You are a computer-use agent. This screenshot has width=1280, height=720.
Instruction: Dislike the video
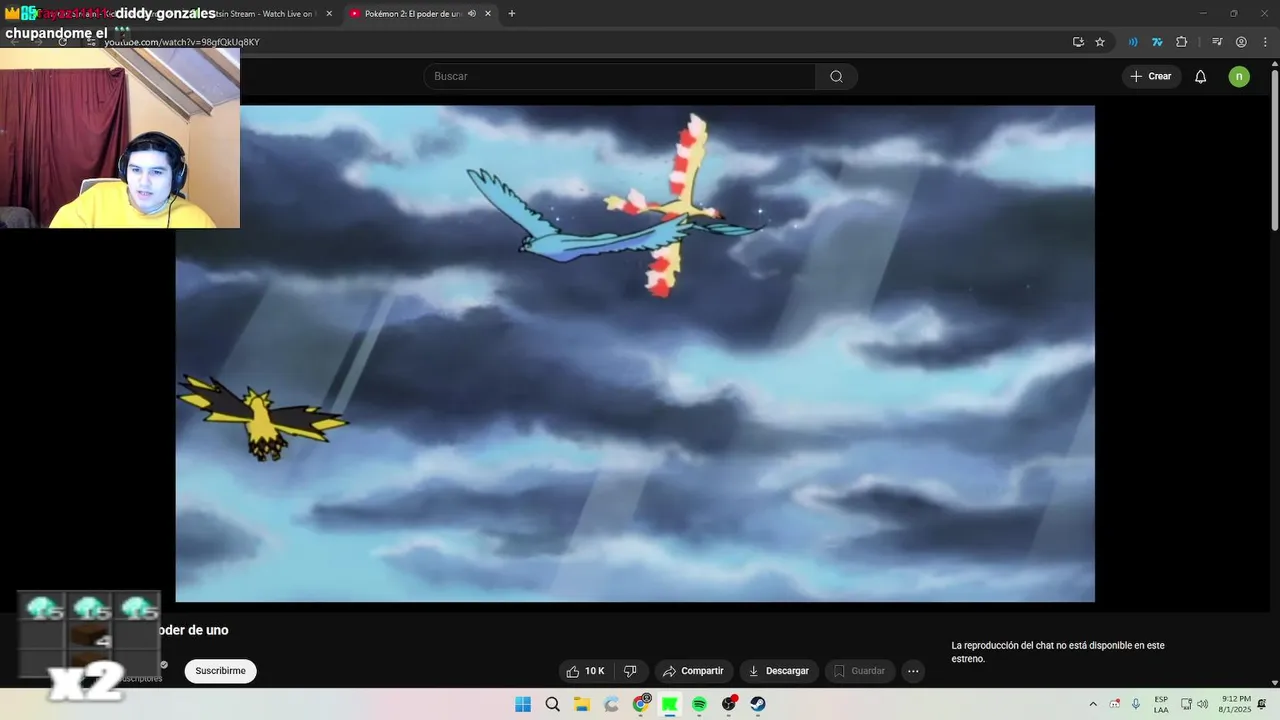click(x=630, y=671)
